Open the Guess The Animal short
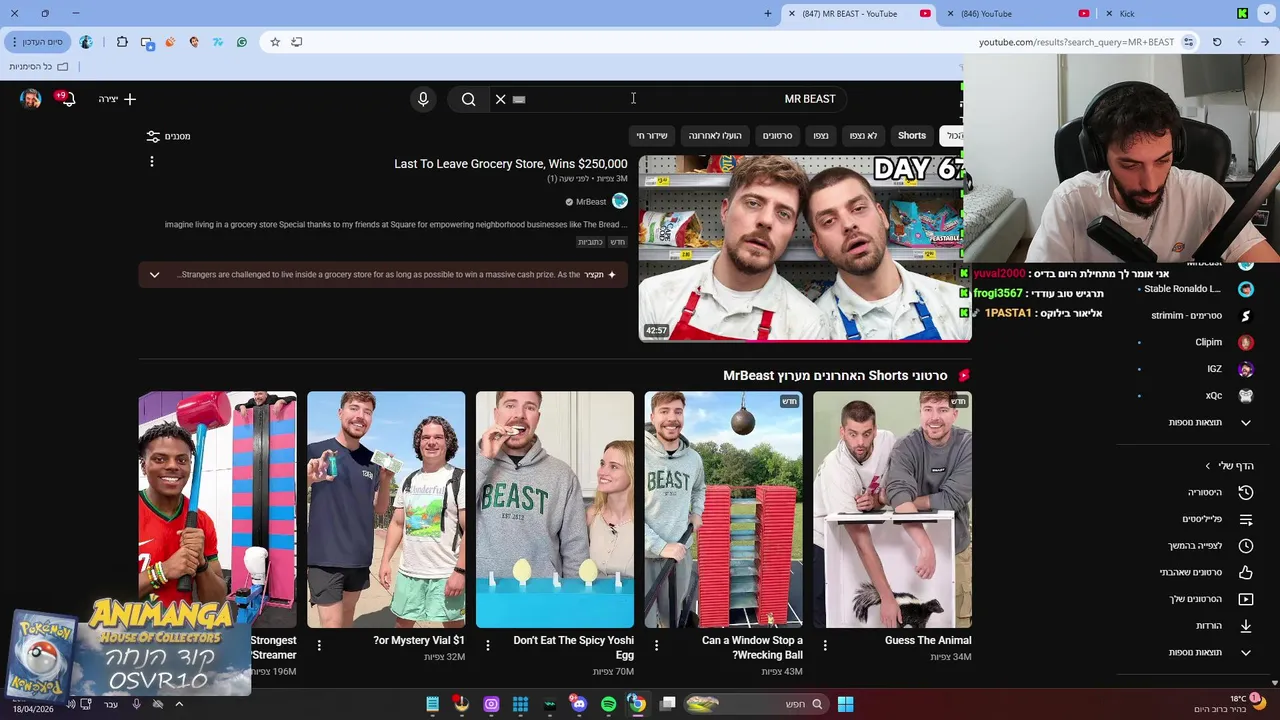 [892, 509]
